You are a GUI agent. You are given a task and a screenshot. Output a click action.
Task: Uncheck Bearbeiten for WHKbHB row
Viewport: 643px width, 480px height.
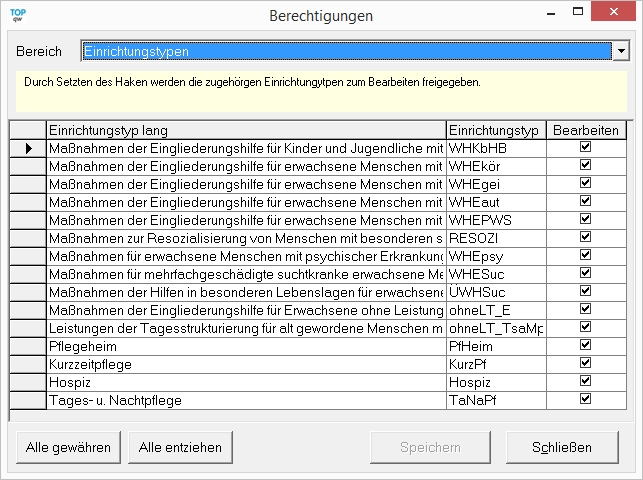point(586,148)
